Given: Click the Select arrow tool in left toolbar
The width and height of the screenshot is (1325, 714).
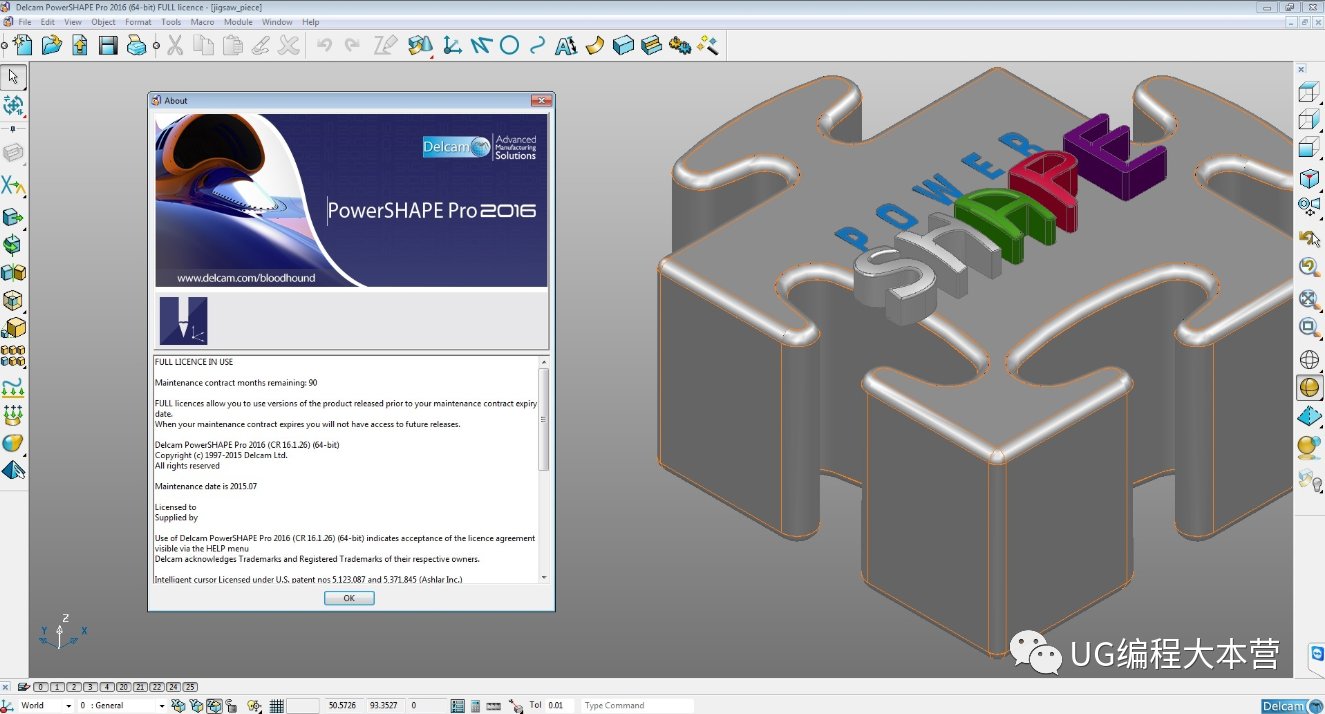Looking at the screenshot, I should (x=13, y=76).
